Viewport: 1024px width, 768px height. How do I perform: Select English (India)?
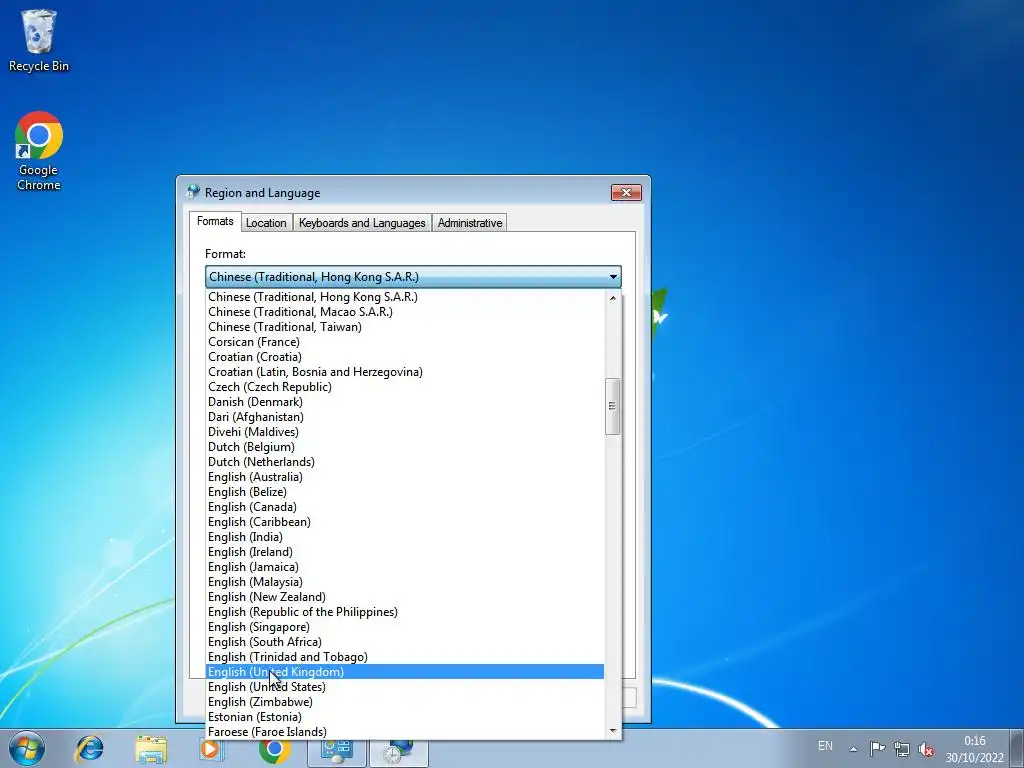(405, 537)
